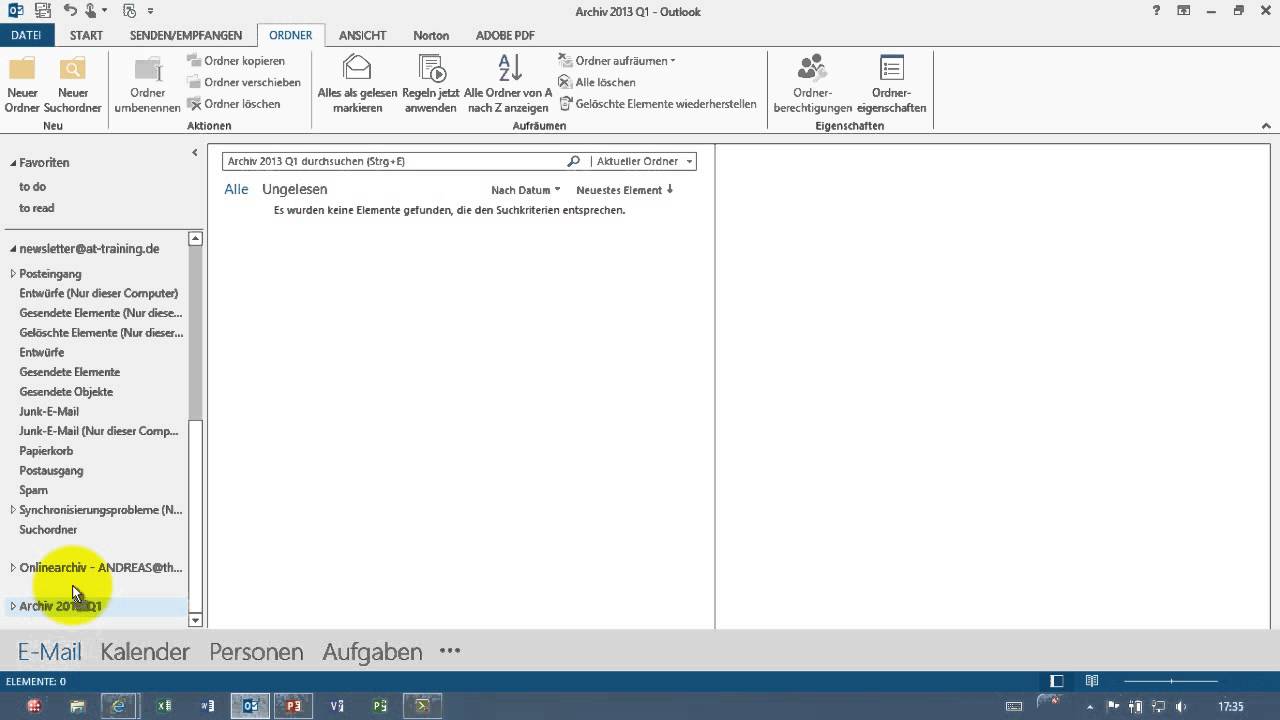Switch to Reading view icon in status bar

coord(1092,681)
